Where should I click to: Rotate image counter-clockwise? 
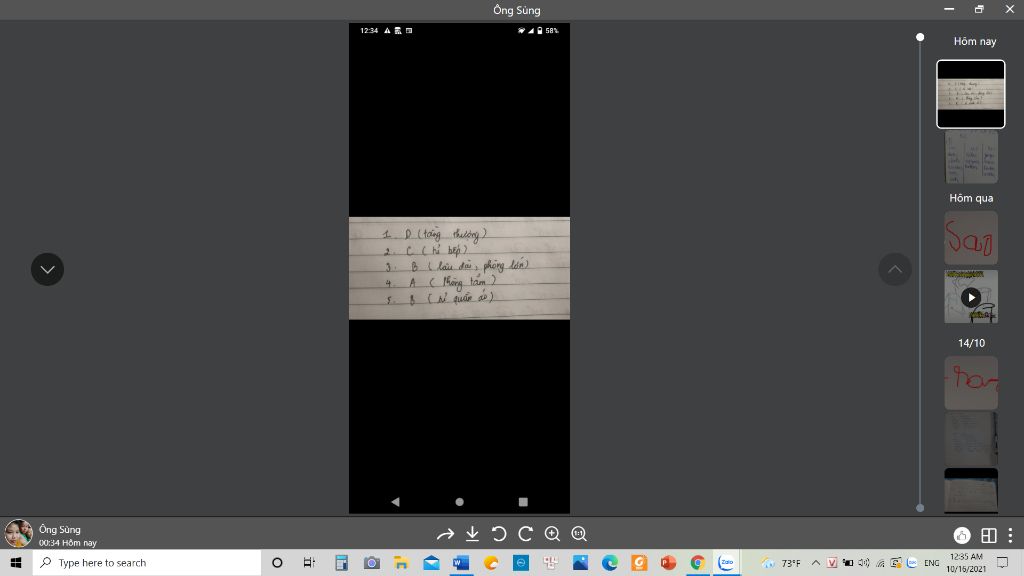[x=499, y=534]
